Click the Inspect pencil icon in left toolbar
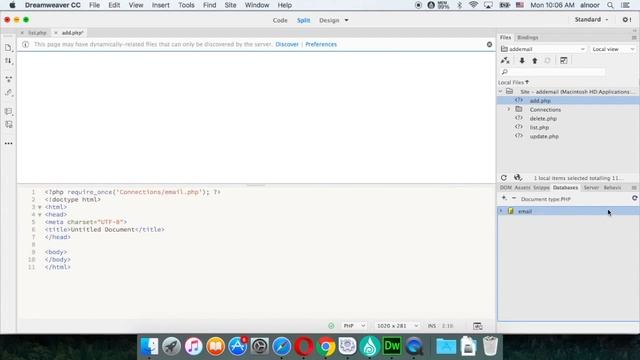The width and height of the screenshot is (640, 360). (x=9, y=93)
